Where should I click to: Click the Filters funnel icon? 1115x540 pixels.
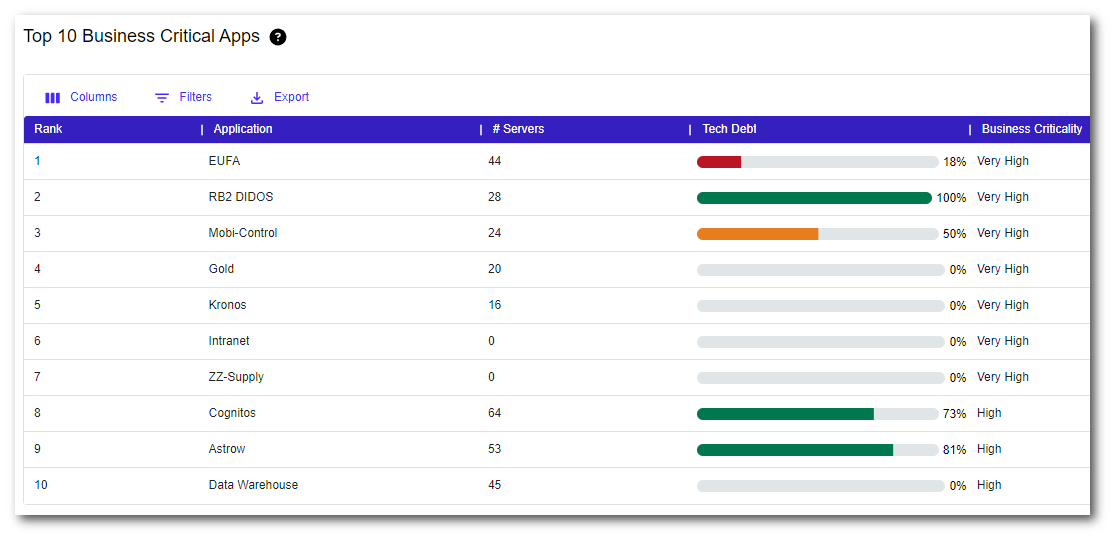pos(162,98)
